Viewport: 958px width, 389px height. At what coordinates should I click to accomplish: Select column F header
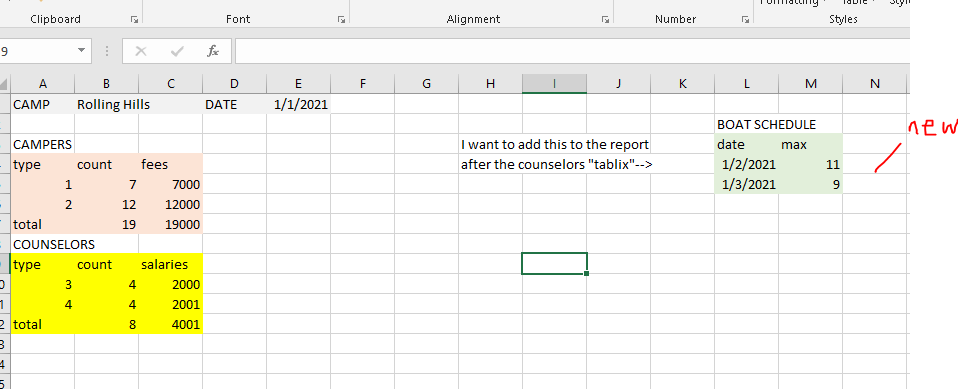coord(362,84)
